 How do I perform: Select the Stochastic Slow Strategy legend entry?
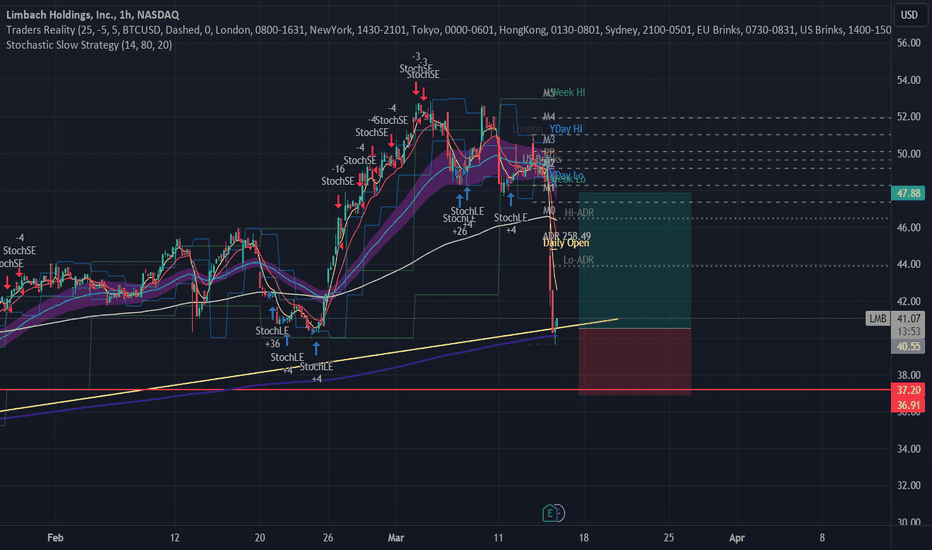tap(89, 45)
